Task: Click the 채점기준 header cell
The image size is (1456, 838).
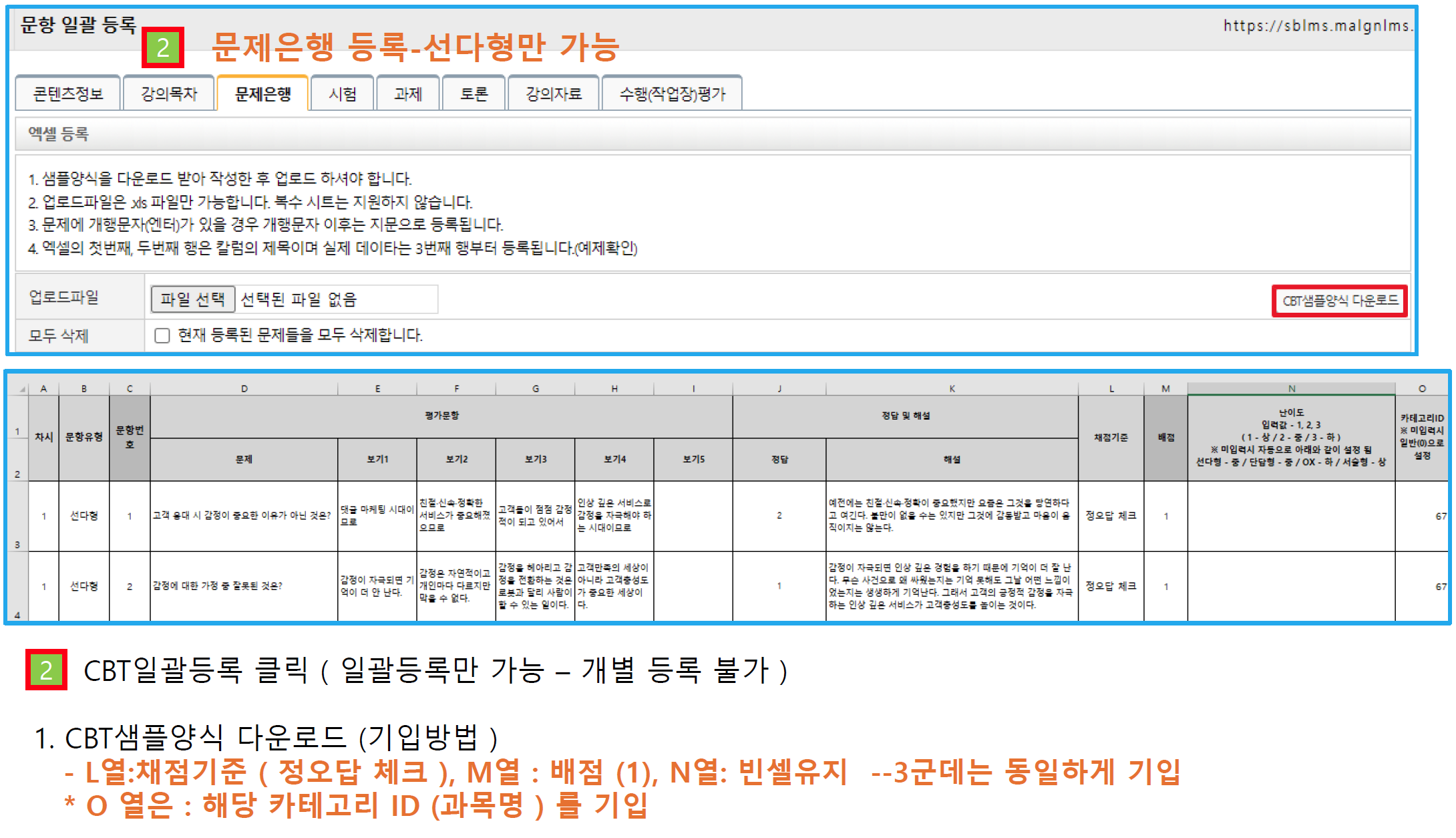Action: click(x=1111, y=437)
